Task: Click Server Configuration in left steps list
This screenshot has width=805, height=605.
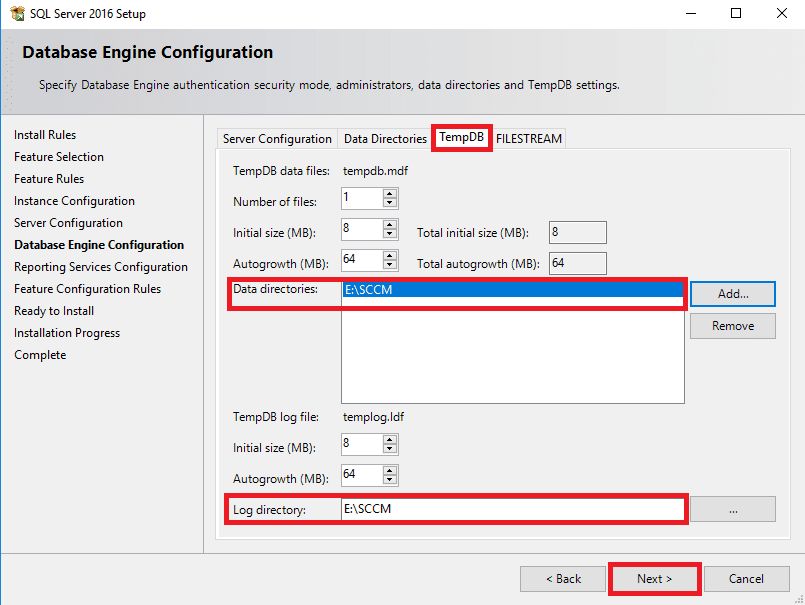Action: 68,223
